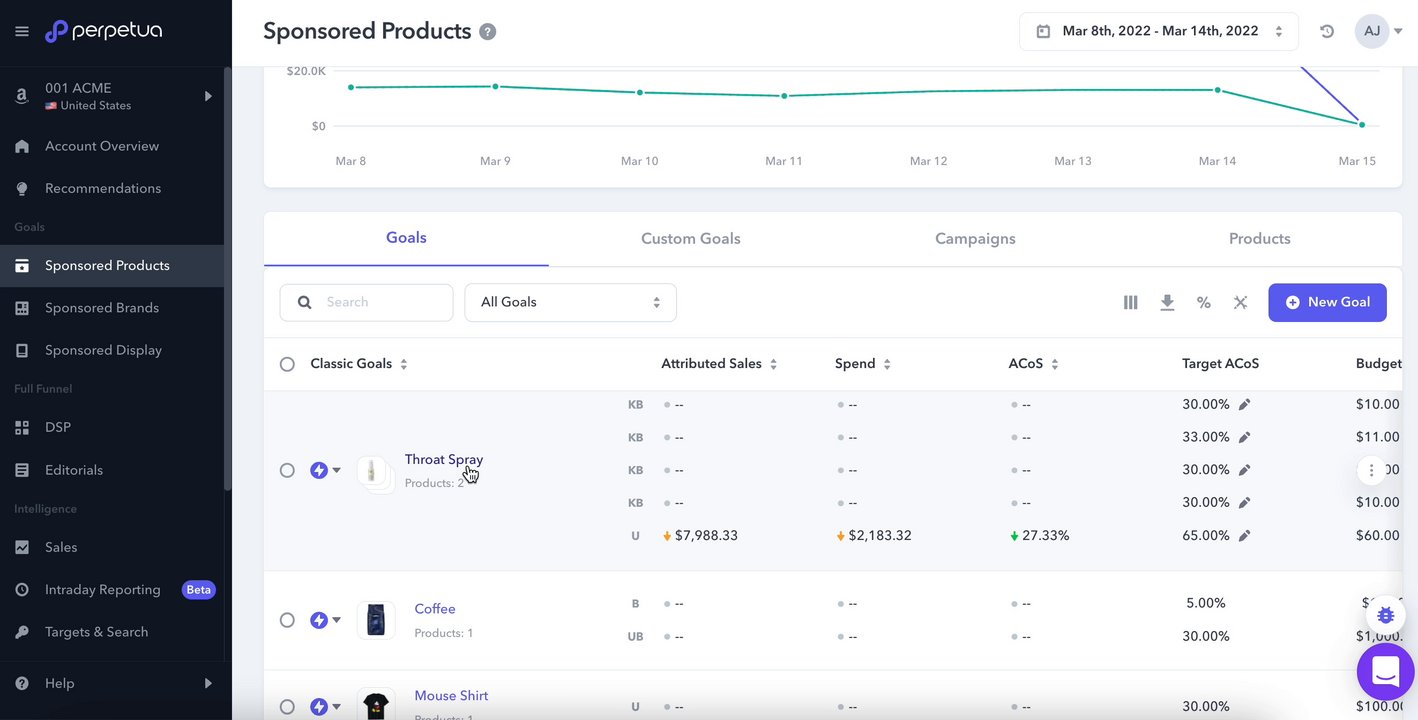Click the New Goal button
The image size is (1418, 720).
pyautogui.click(x=1327, y=302)
